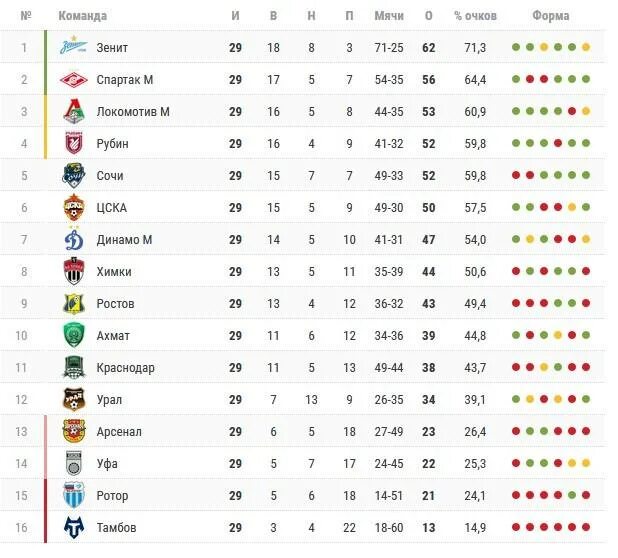Click the % очков column header
The height and width of the screenshot is (558, 618).
[x=475, y=16]
